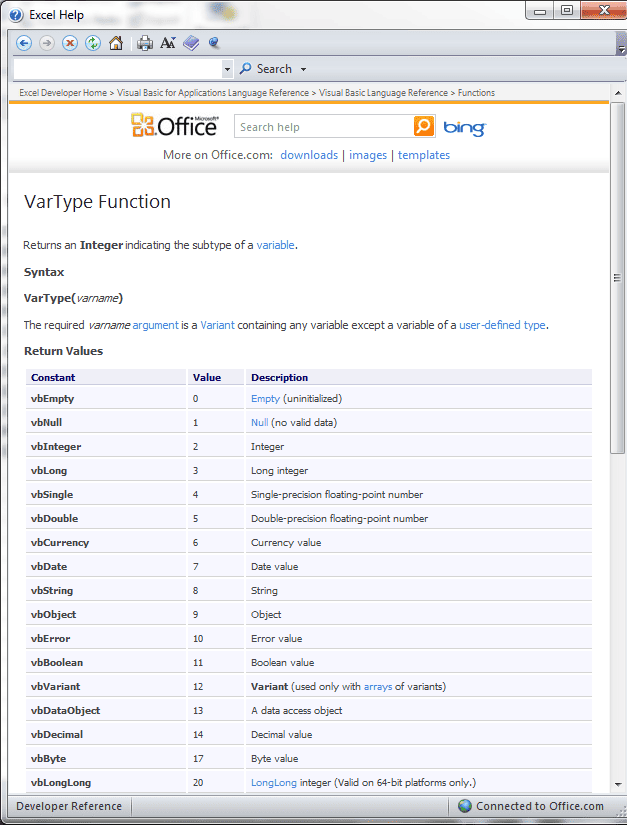This screenshot has width=627, height=825.
Task: Click the user-defined type hyperlink
Action: [x=502, y=325]
